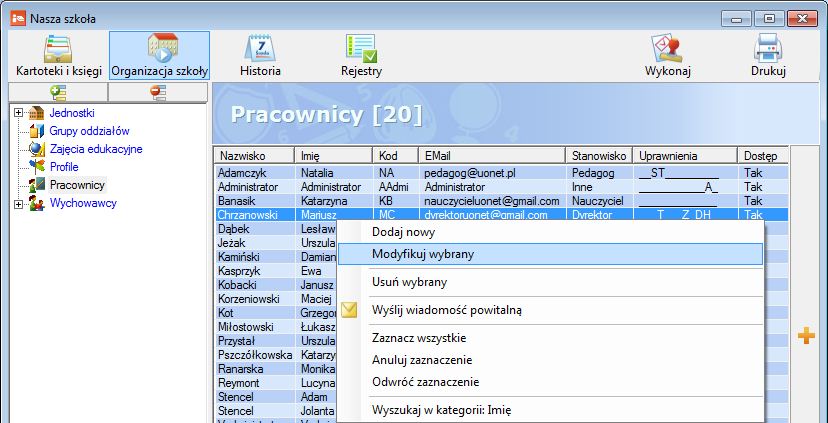Select the Pszczółkowska row
The height and width of the screenshot is (423, 828).
pos(276,355)
